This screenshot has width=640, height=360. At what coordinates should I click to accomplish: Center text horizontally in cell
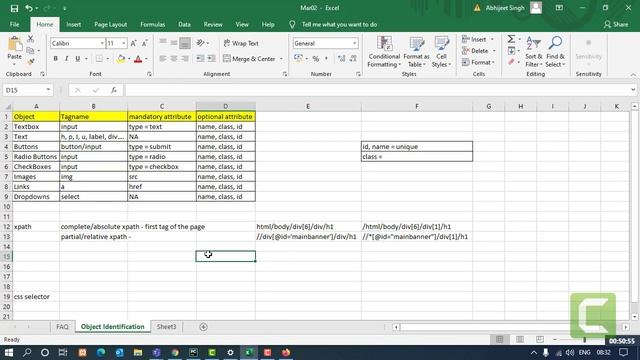(x=174, y=59)
